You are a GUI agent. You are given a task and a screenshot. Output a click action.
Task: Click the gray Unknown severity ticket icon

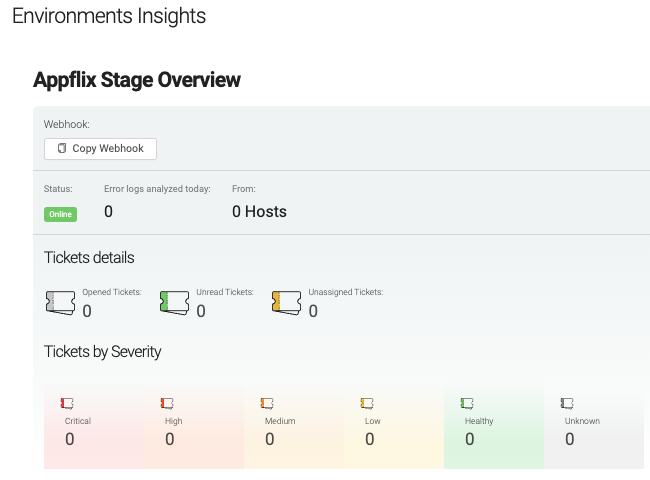tap(568, 403)
